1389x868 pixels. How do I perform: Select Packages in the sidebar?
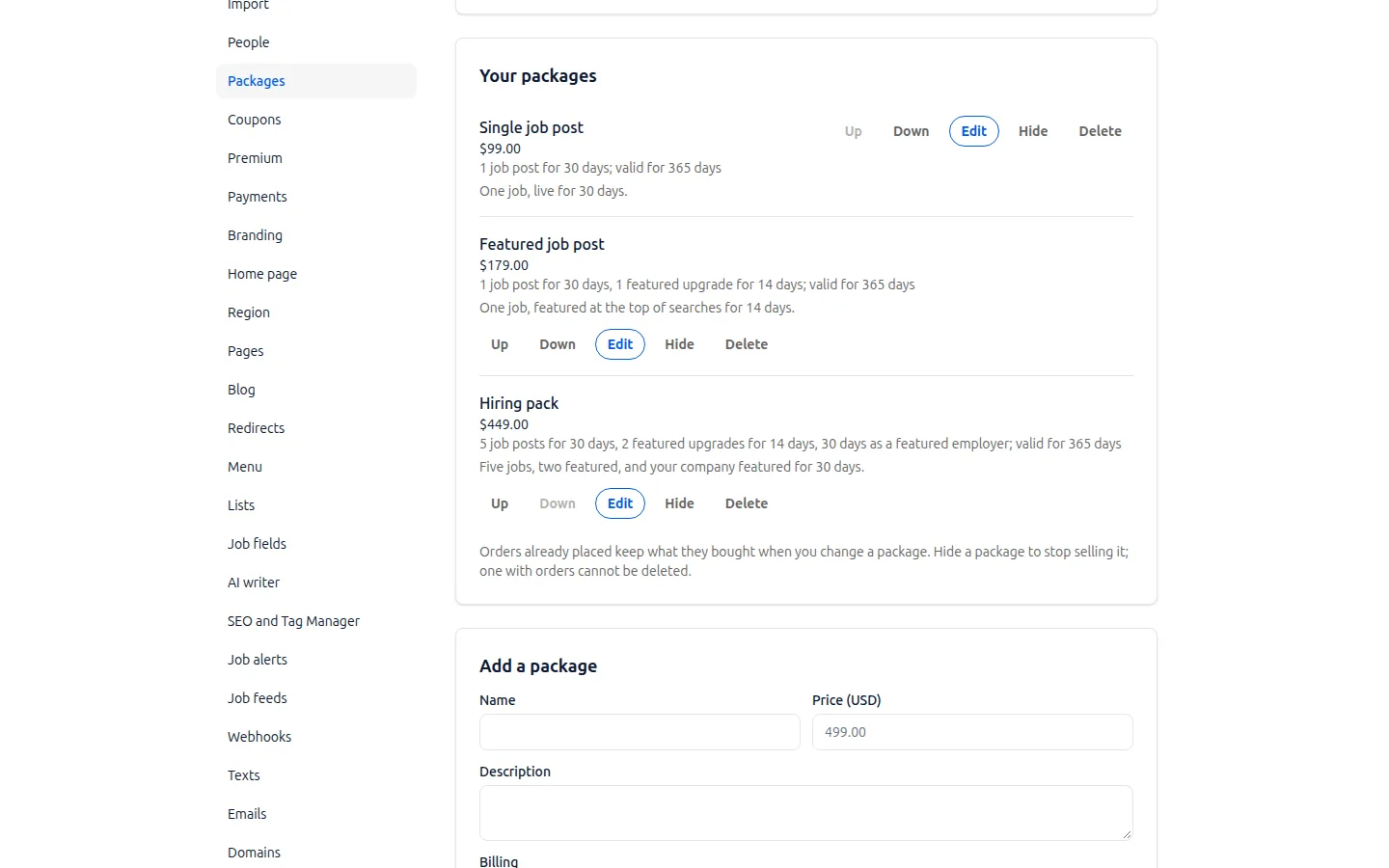coord(316,81)
